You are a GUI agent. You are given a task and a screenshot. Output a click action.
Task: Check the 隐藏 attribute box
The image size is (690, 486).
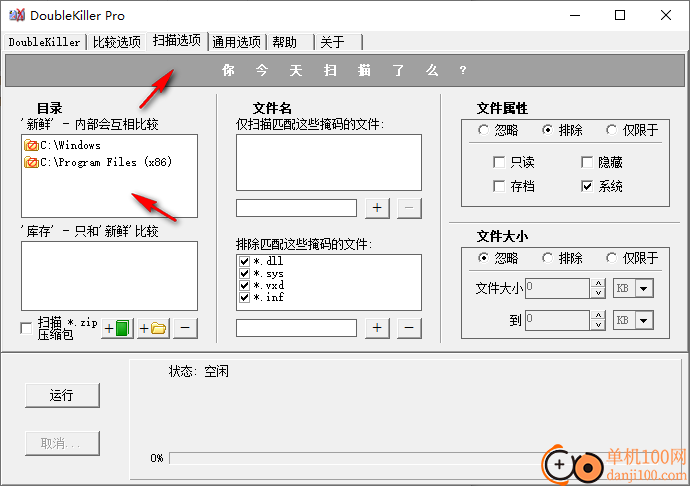[x=587, y=162]
